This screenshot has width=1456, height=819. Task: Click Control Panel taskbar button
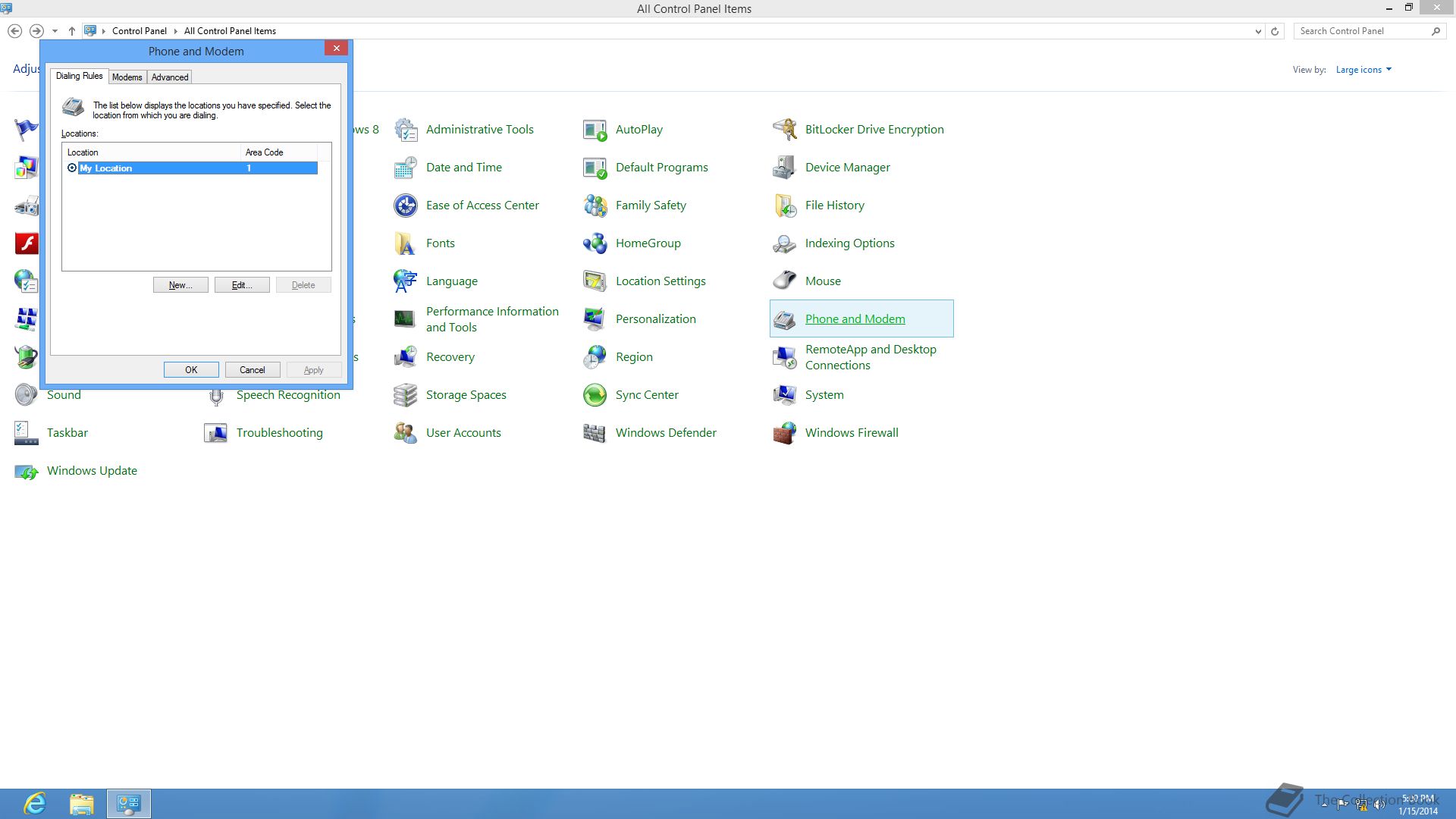(129, 804)
